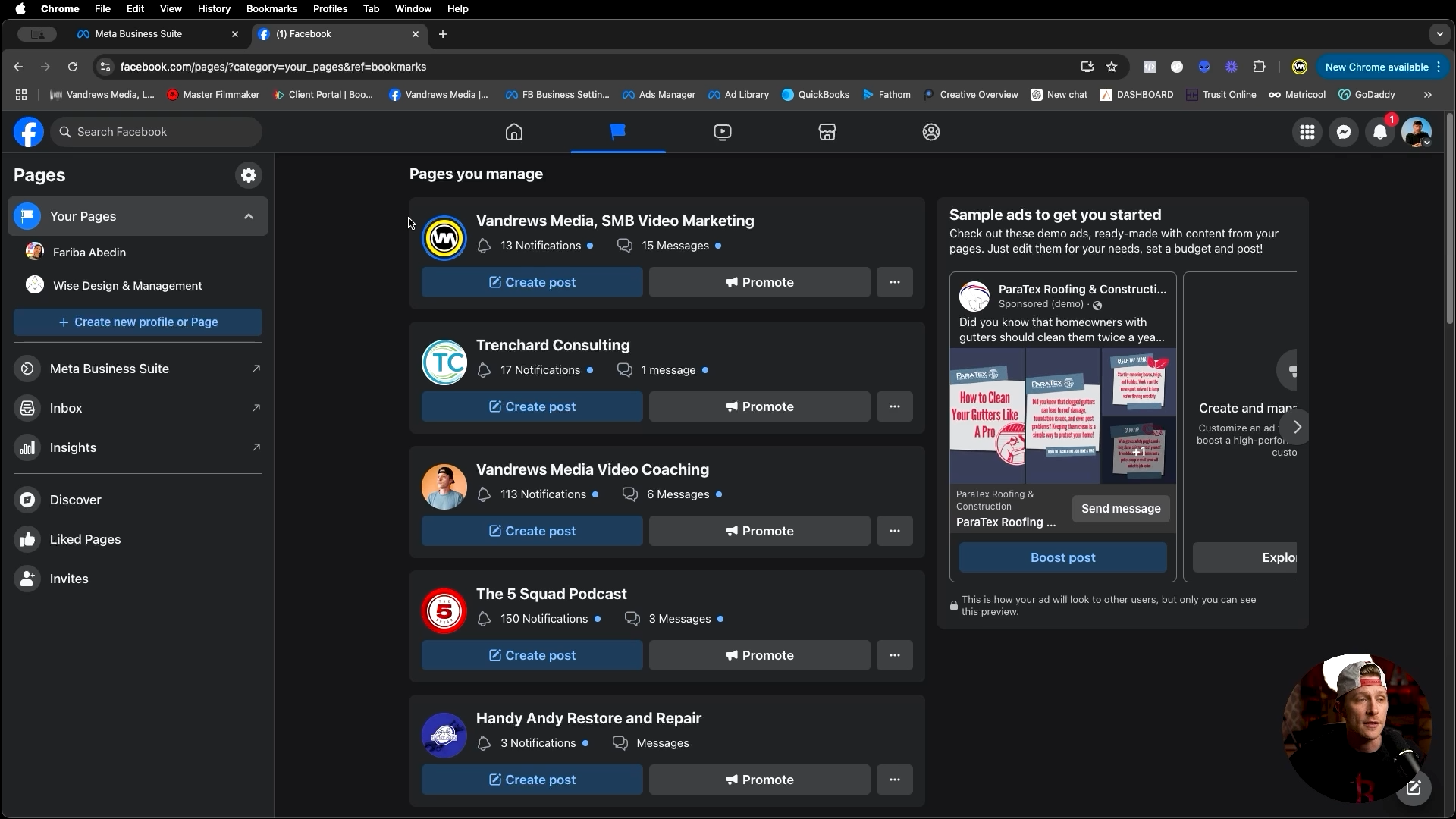Click the Vandrews Media SMB Video Marketing page logo
Screen dimensions: 1456x819
(444, 238)
